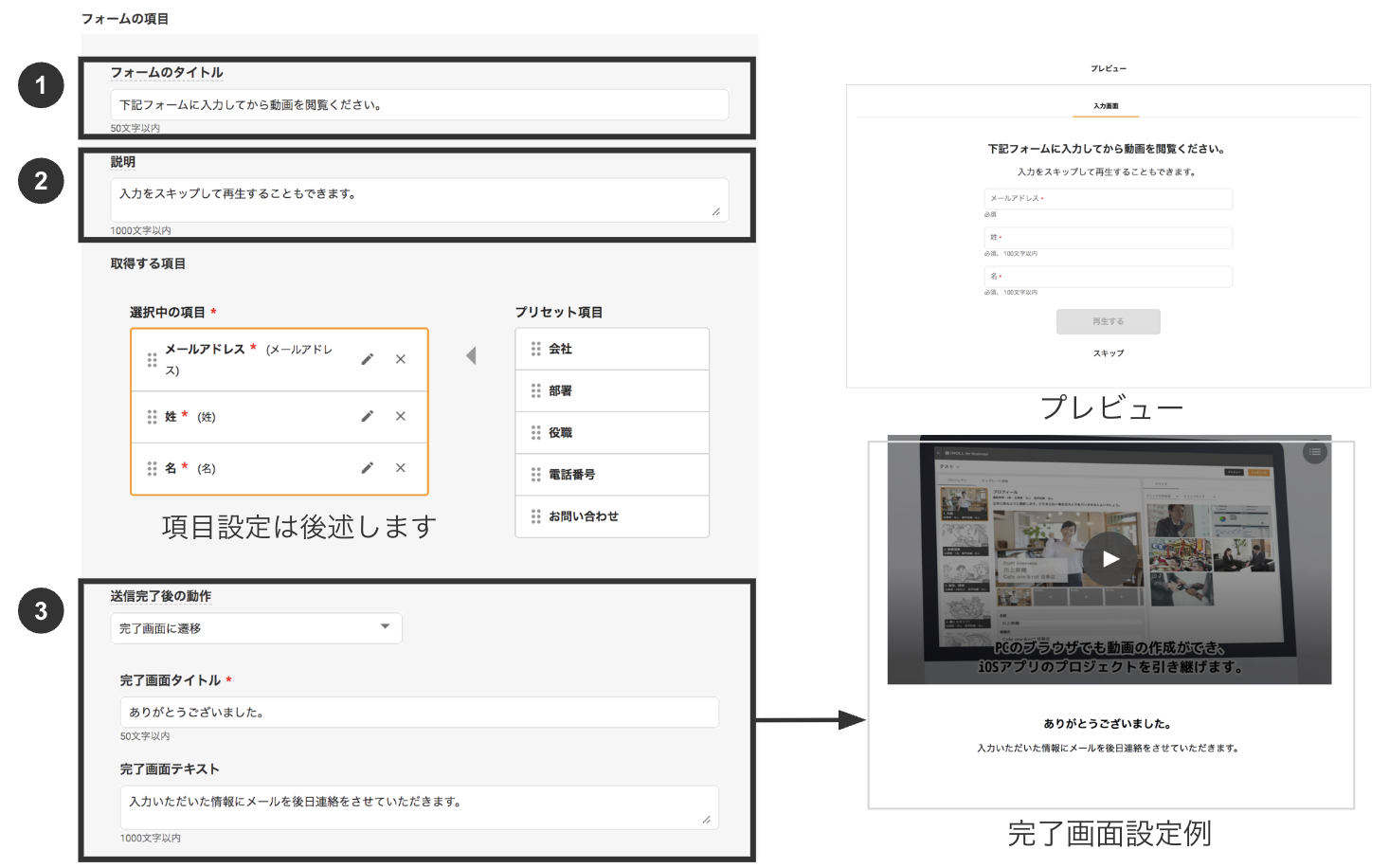Click the メールアドレス input in the preview form

[x=1107, y=198]
